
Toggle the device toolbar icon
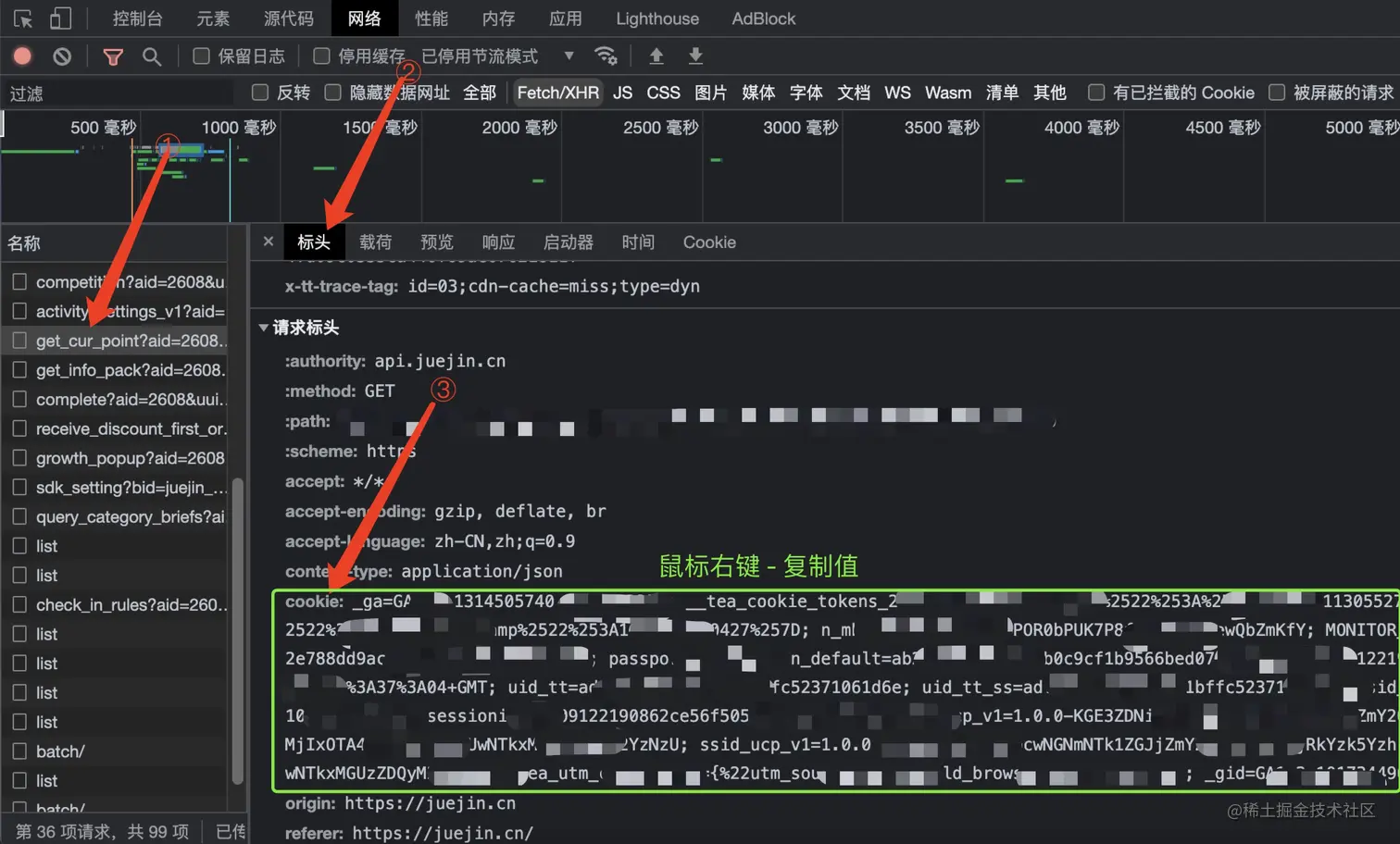pos(60,19)
